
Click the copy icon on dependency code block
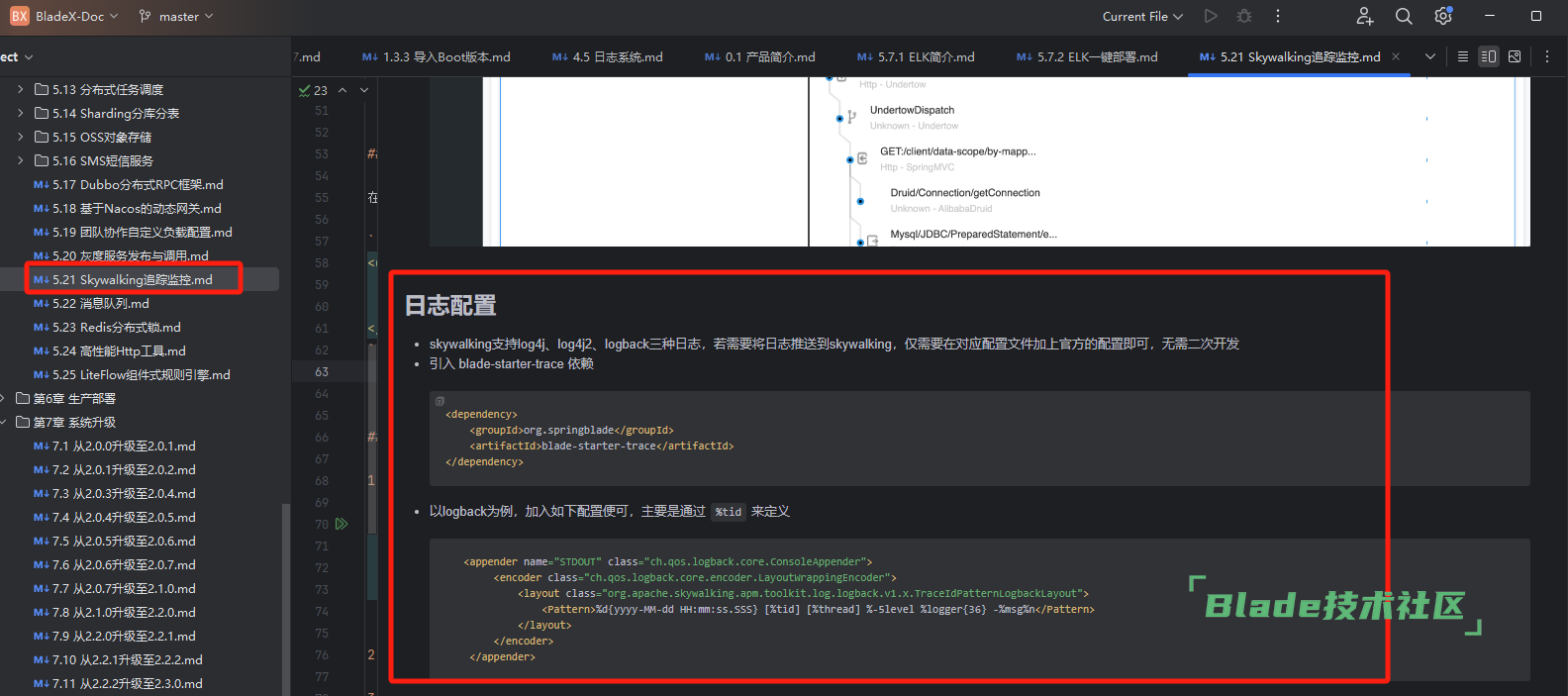[440, 401]
